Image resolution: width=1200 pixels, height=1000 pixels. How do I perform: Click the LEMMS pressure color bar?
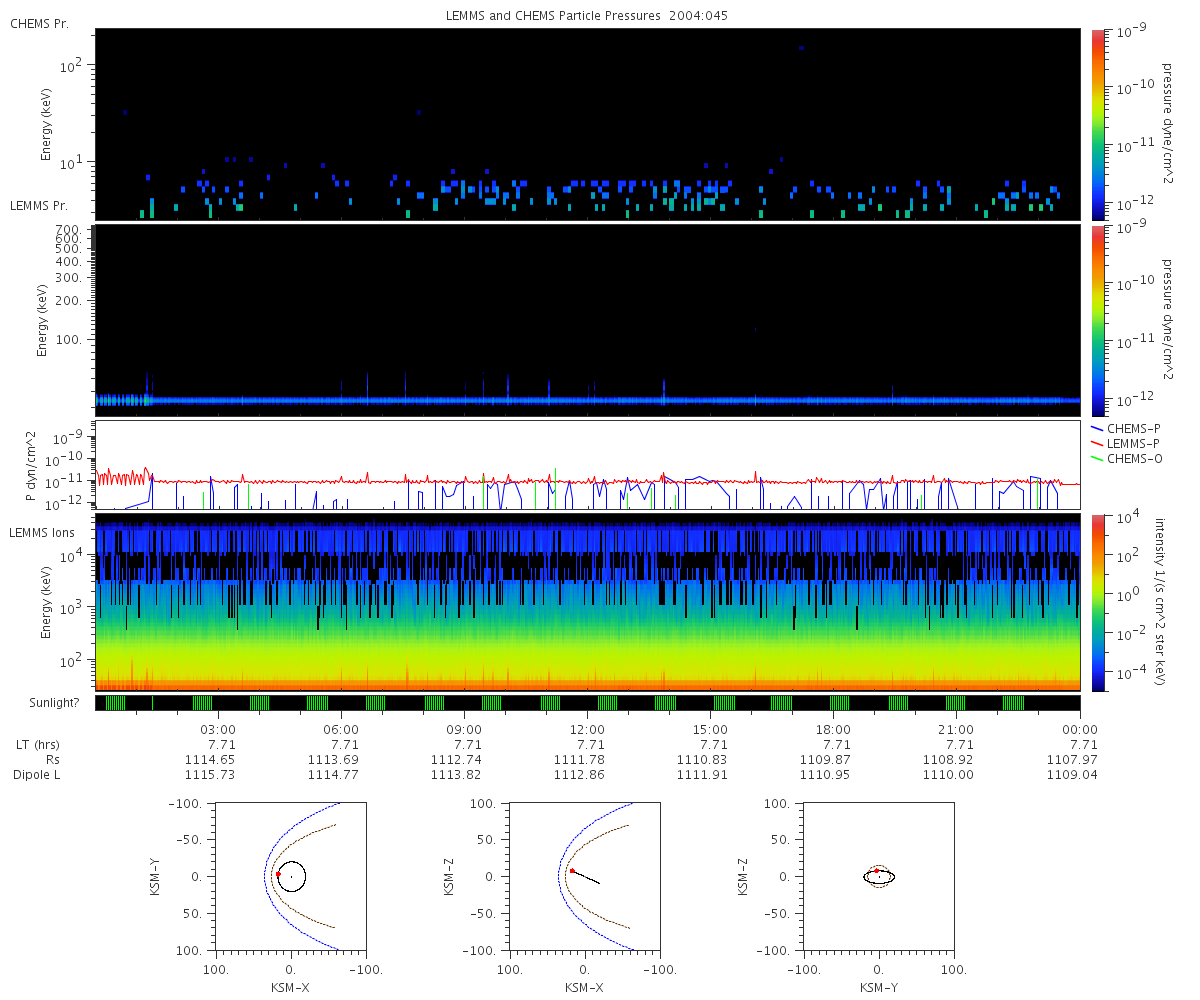tap(1097, 321)
